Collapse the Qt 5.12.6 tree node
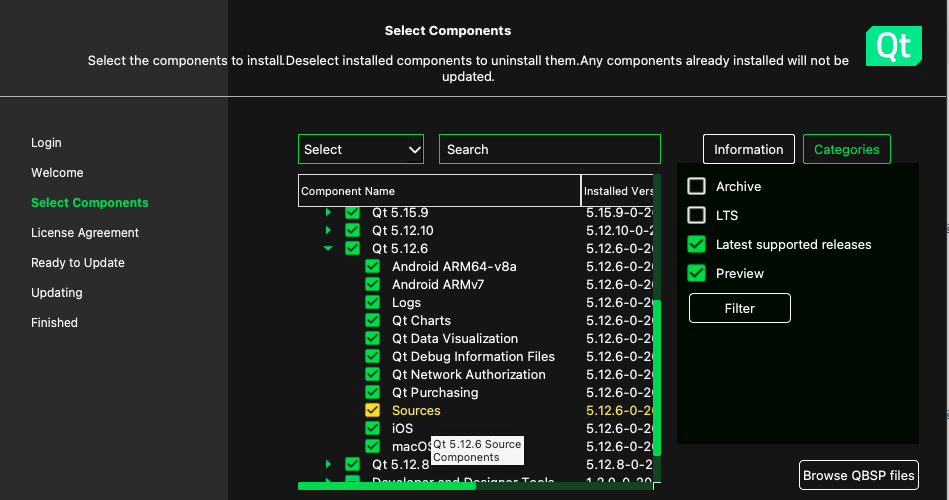 point(328,248)
